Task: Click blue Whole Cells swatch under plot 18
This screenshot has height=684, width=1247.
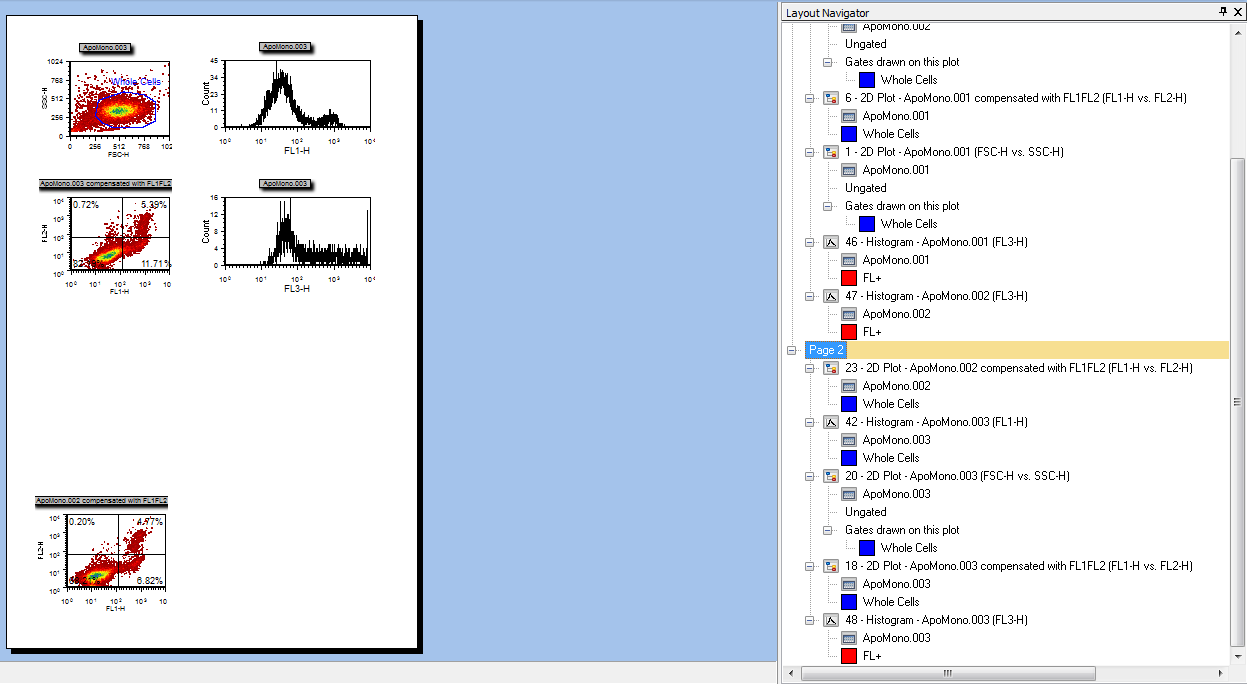Action: click(849, 602)
